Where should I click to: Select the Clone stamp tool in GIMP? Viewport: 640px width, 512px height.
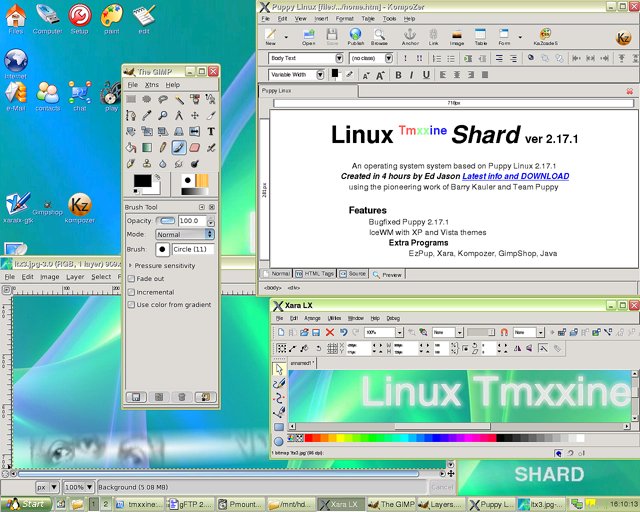click(147, 164)
